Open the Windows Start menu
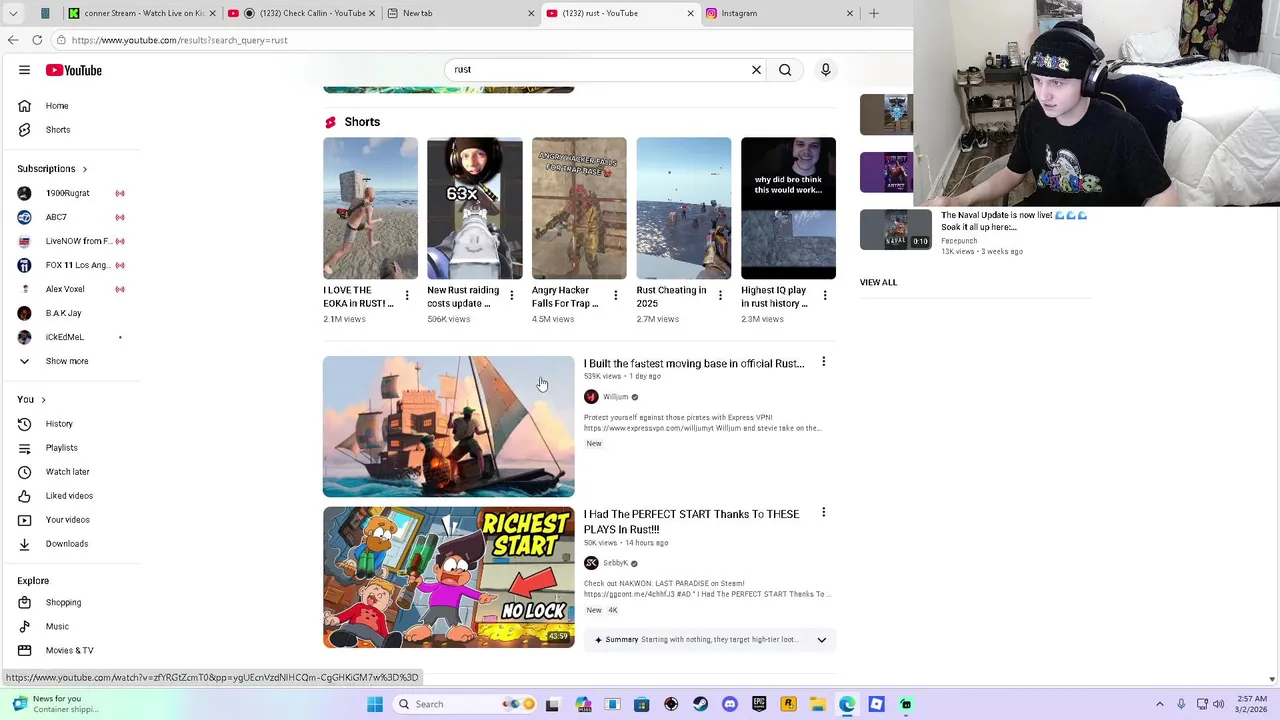 tap(375, 704)
